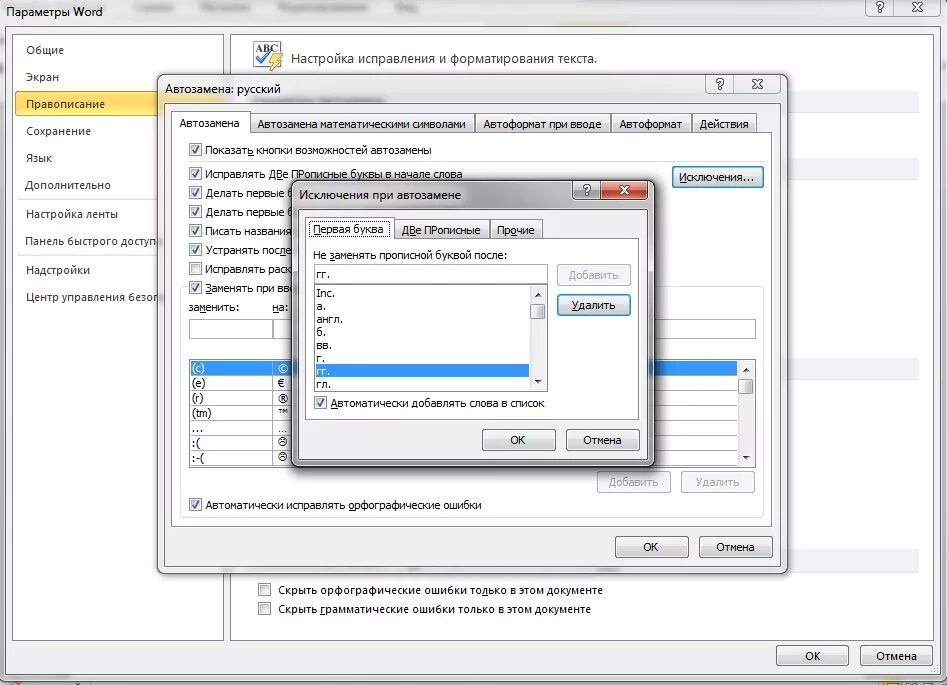Select (r) row in replacements list
947x685 pixels.
[x=239, y=398]
